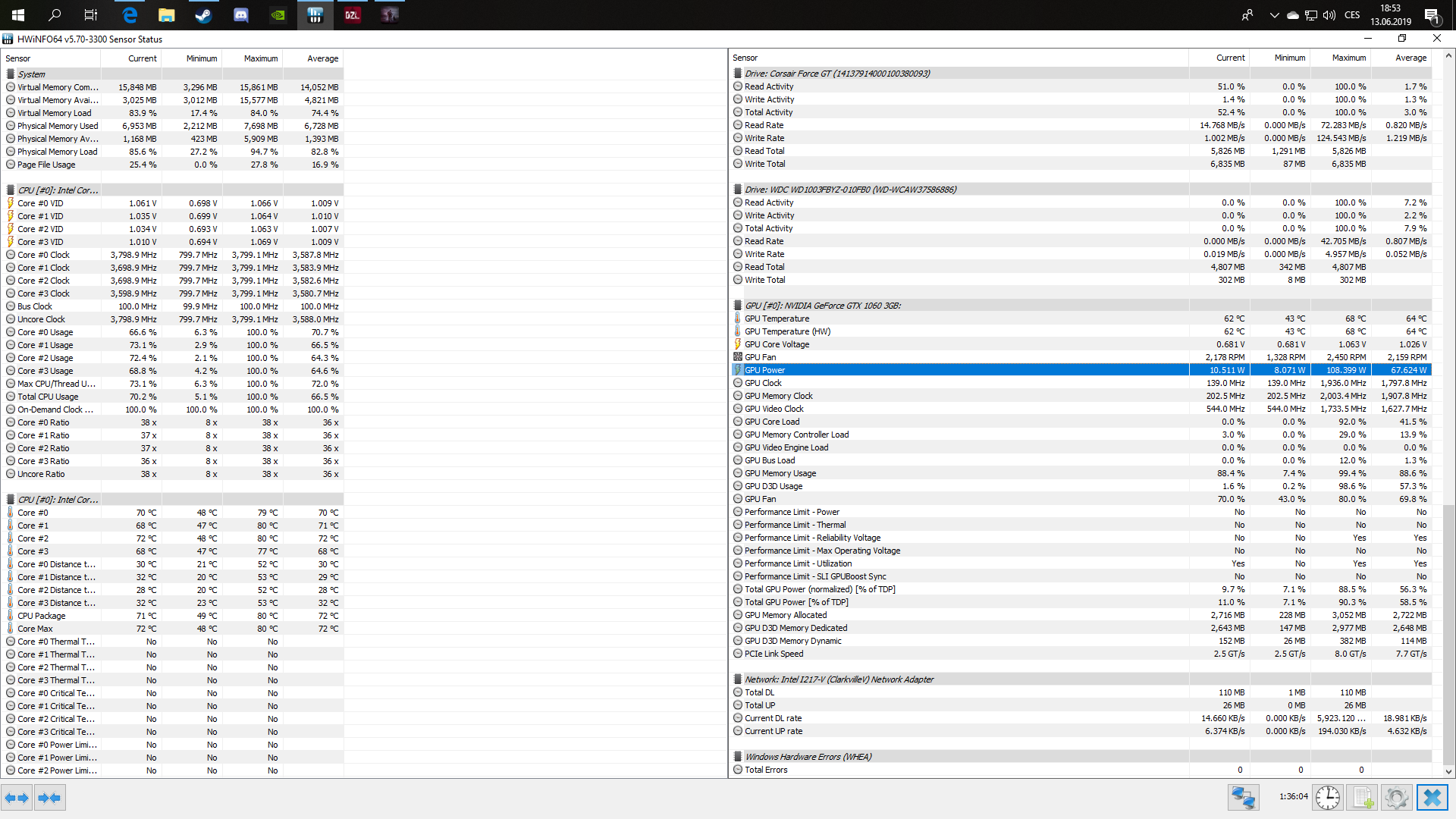Collapse the System sensor group
1456x819 pixels.
pyautogui.click(x=31, y=74)
